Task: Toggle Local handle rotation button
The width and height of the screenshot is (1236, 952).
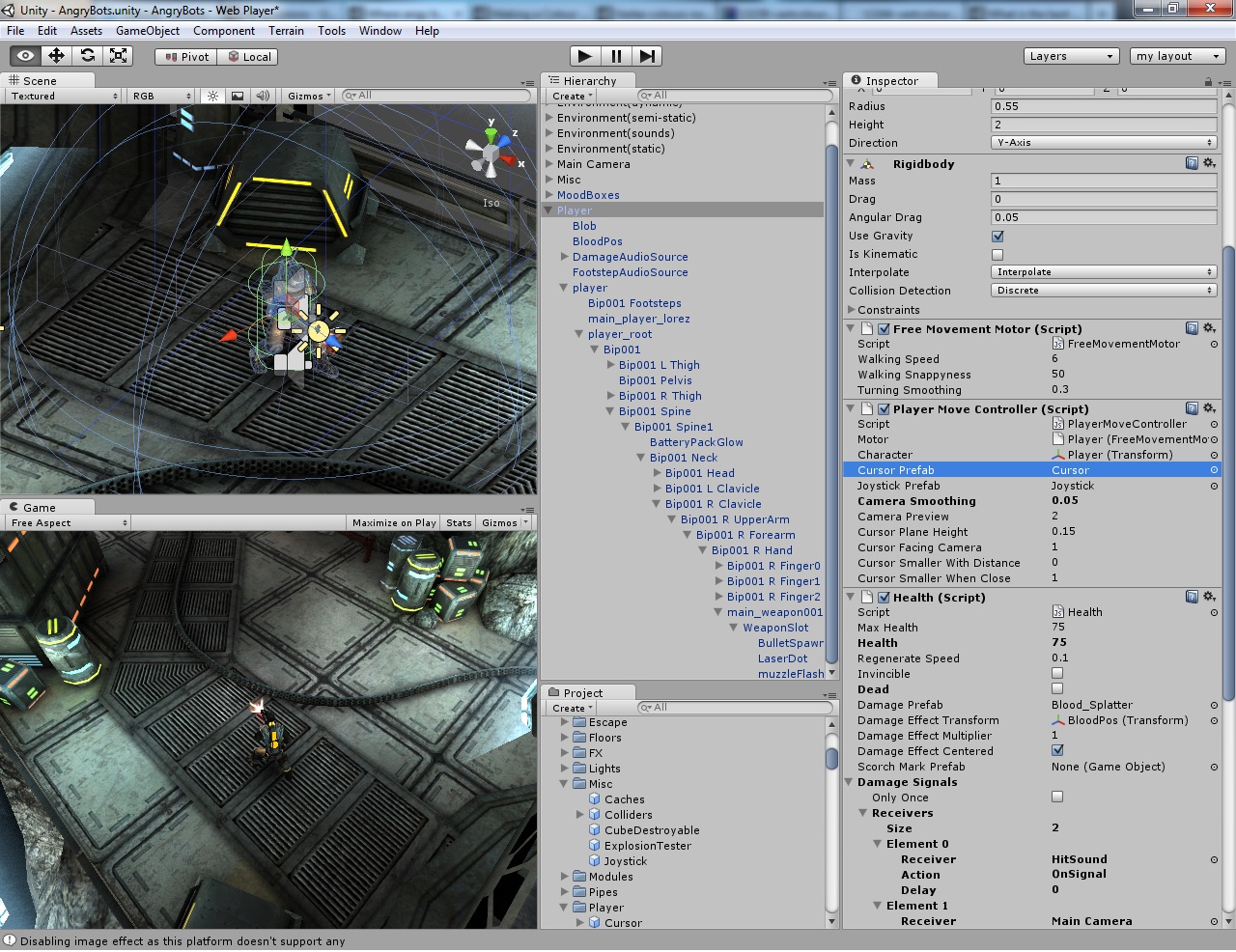Action: click(x=249, y=57)
